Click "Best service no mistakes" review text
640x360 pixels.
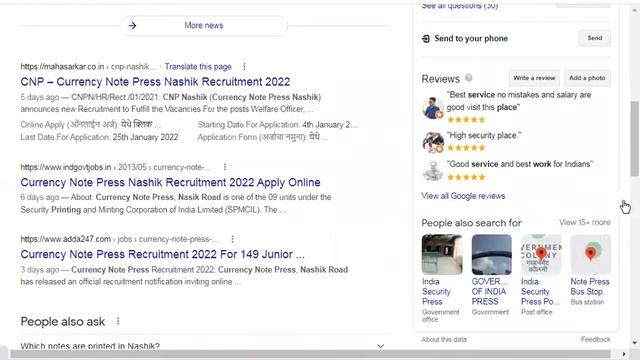(518, 101)
